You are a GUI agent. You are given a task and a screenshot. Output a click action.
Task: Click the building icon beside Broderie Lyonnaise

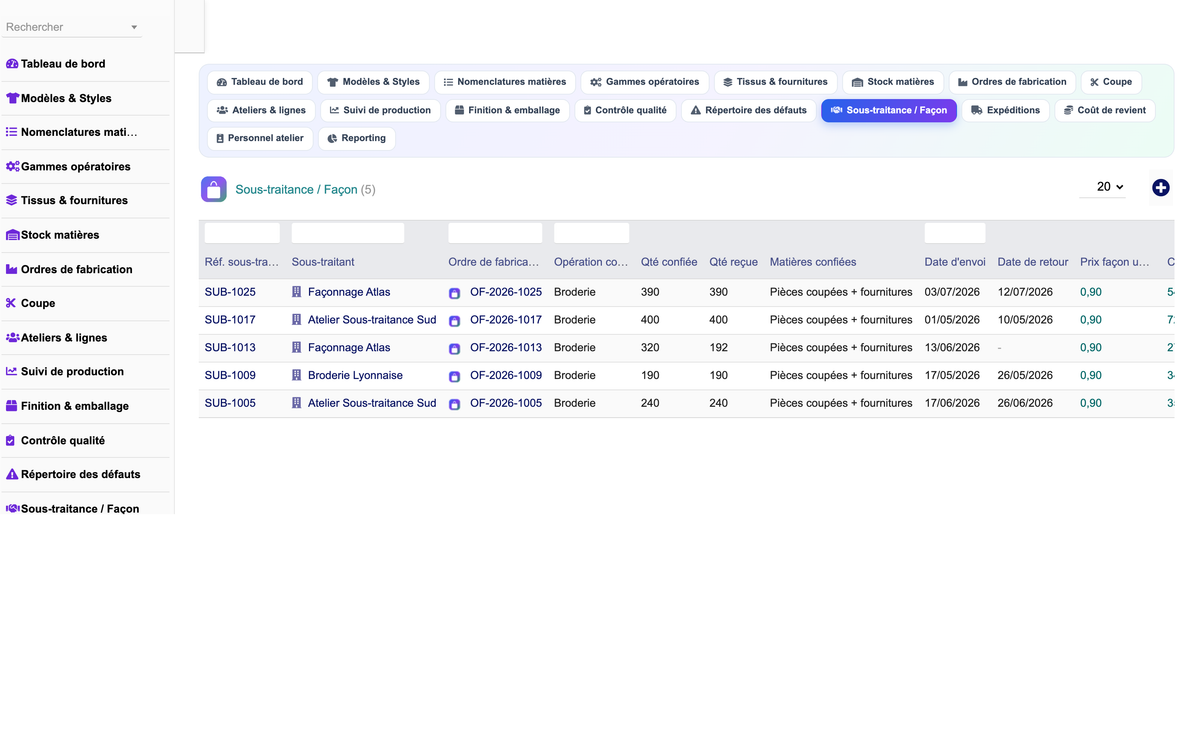pyautogui.click(x=297, y=375)
